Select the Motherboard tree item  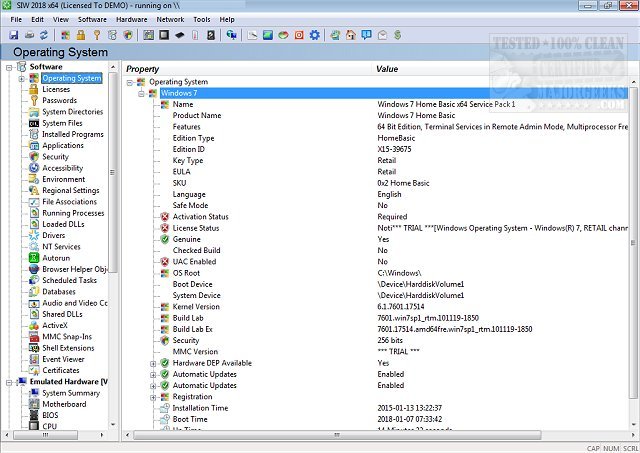pos(63,404)
